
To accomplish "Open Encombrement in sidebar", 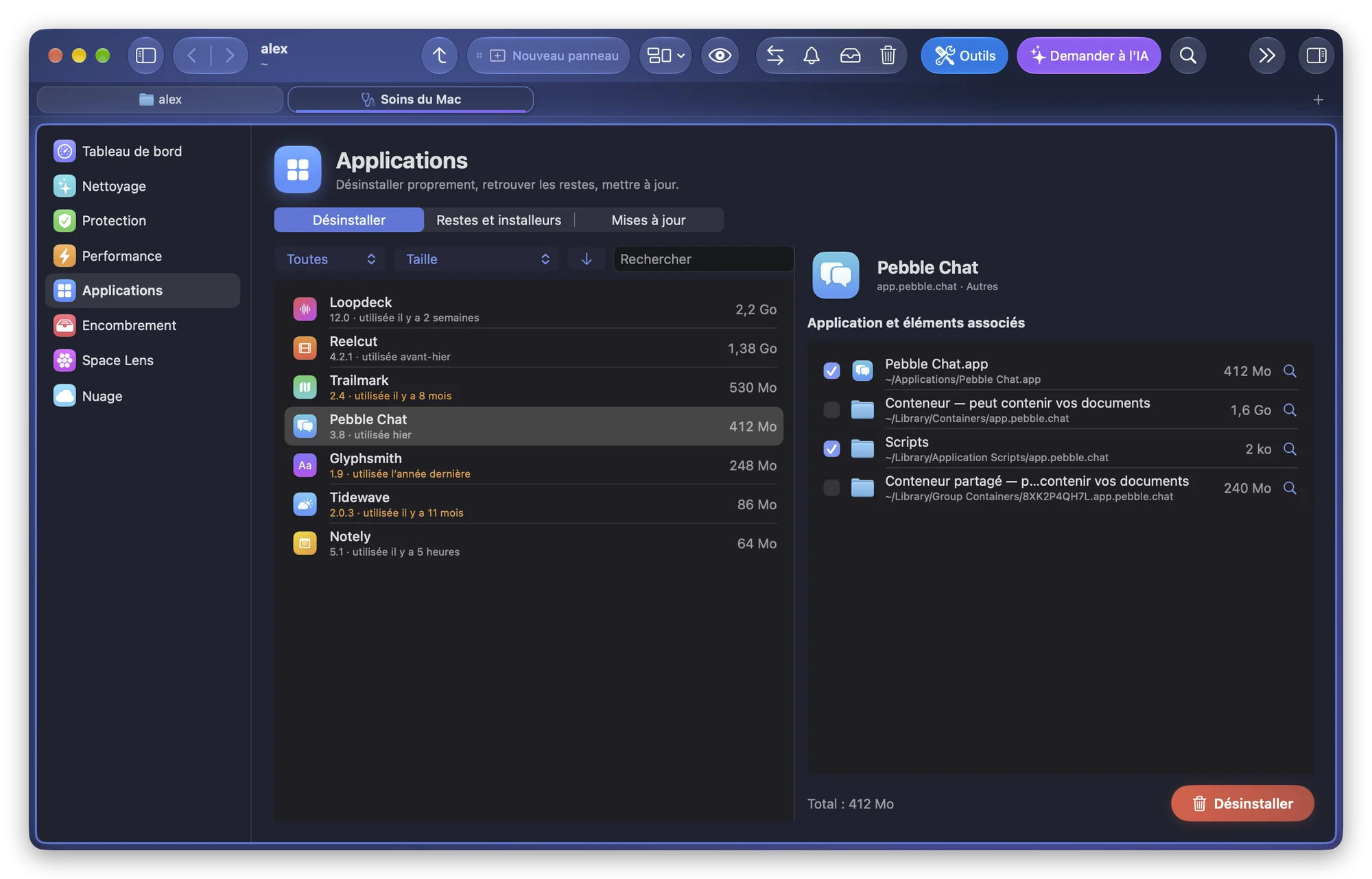I will click(x=143, y=326).
